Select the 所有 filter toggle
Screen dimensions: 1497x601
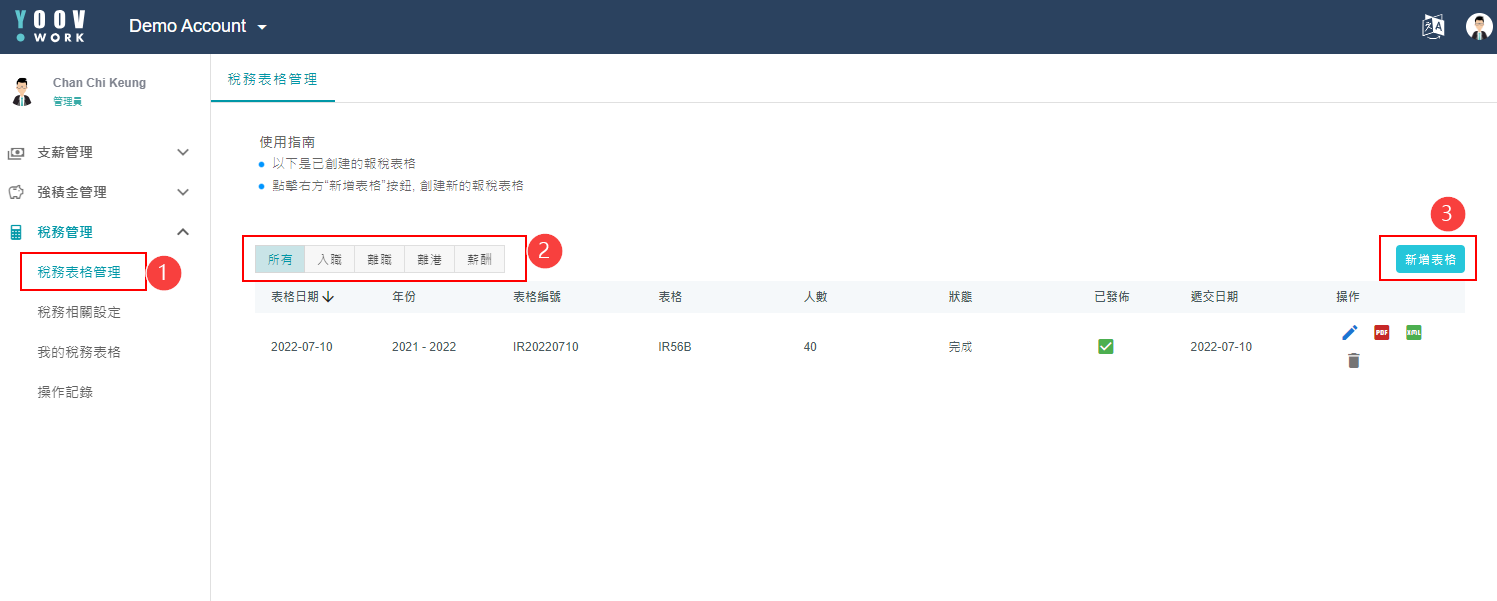(x=280, y=259)
